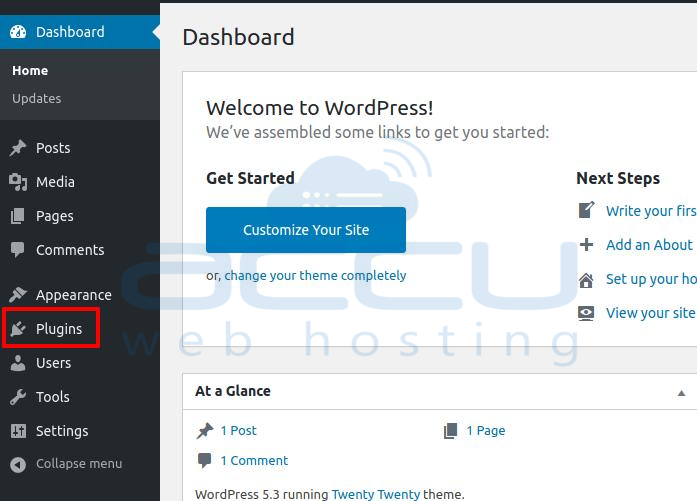
Task: Open the Pages menu
Action: point(55,216)
